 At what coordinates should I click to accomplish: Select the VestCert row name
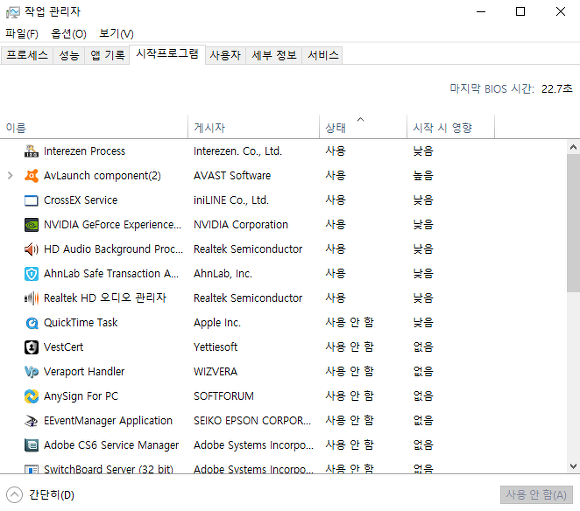[63, 347]
